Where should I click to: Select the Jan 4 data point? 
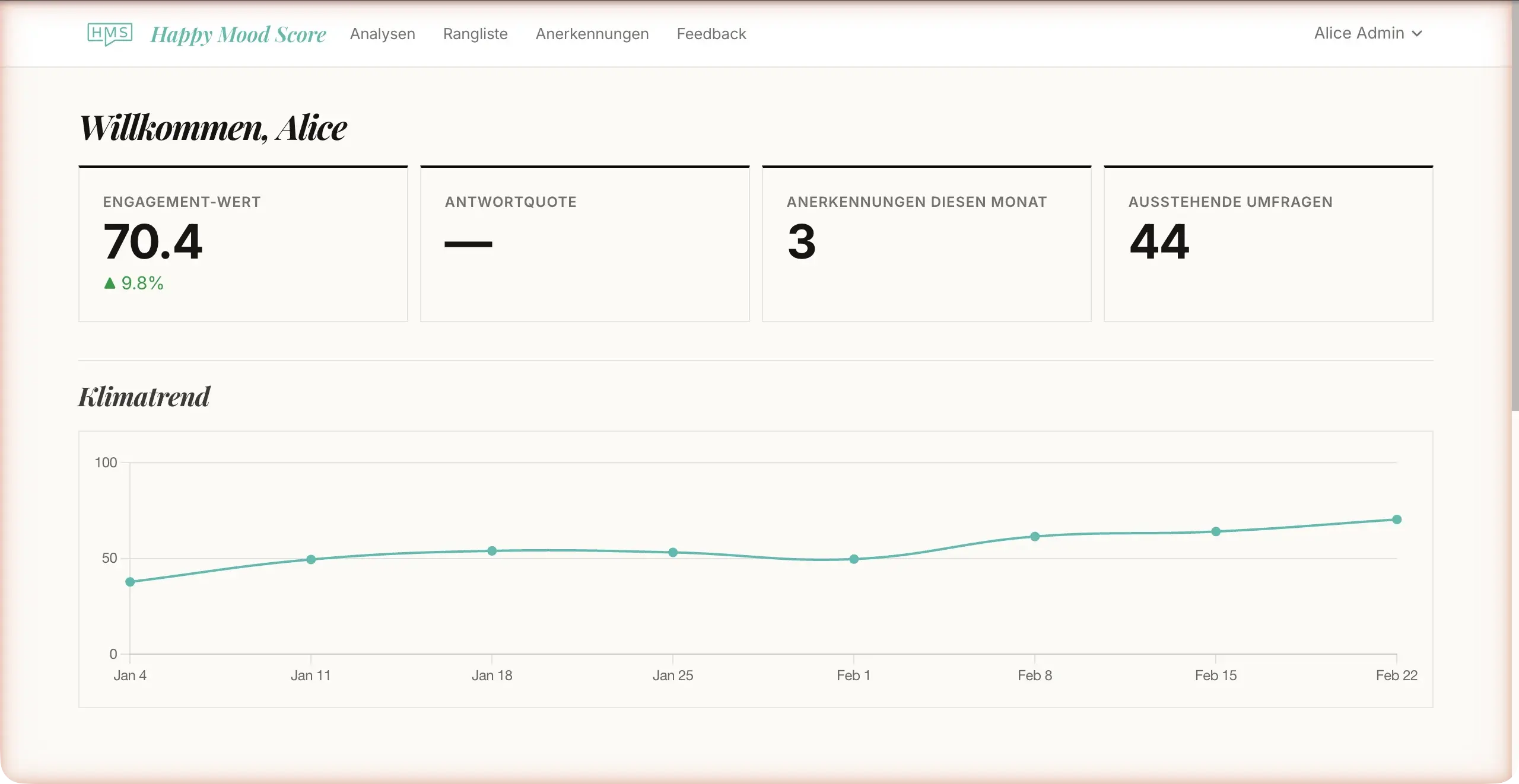click(129, 582)
